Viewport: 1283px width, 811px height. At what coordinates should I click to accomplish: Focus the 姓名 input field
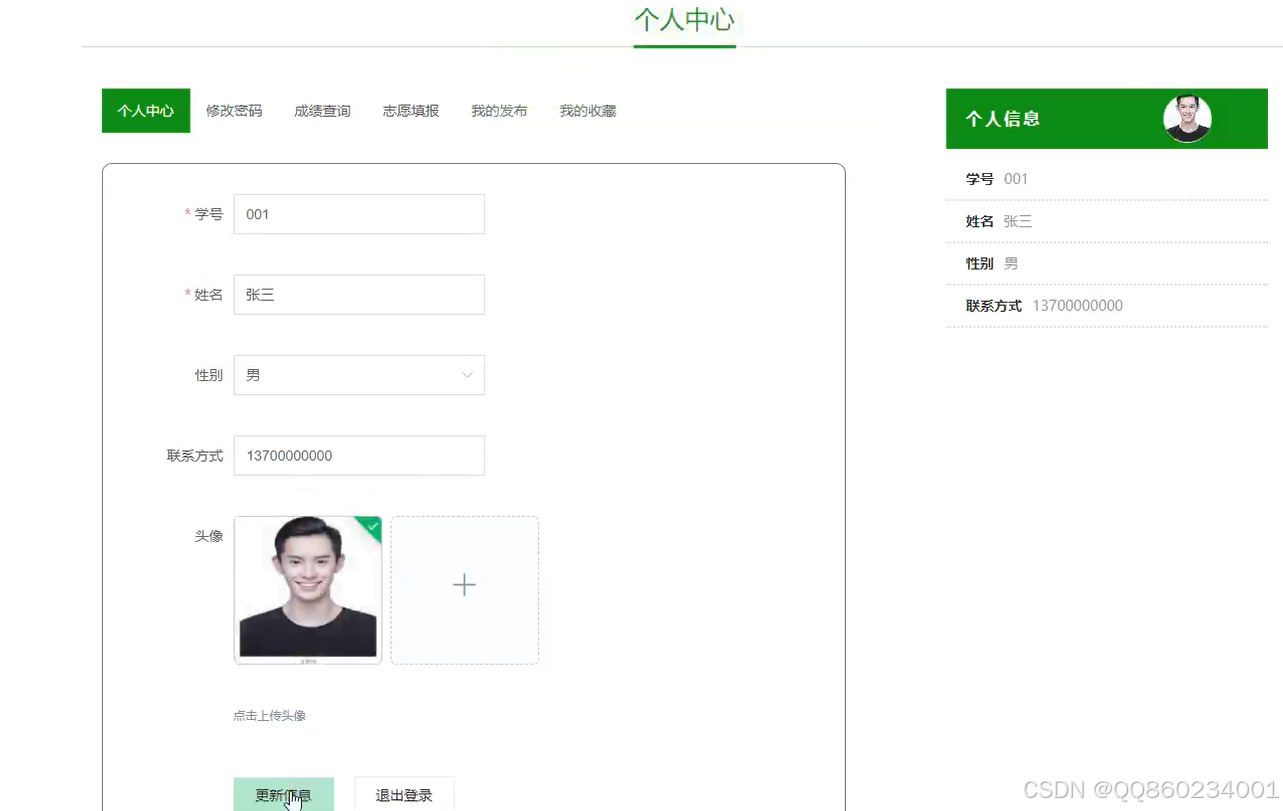coord(359,295)
